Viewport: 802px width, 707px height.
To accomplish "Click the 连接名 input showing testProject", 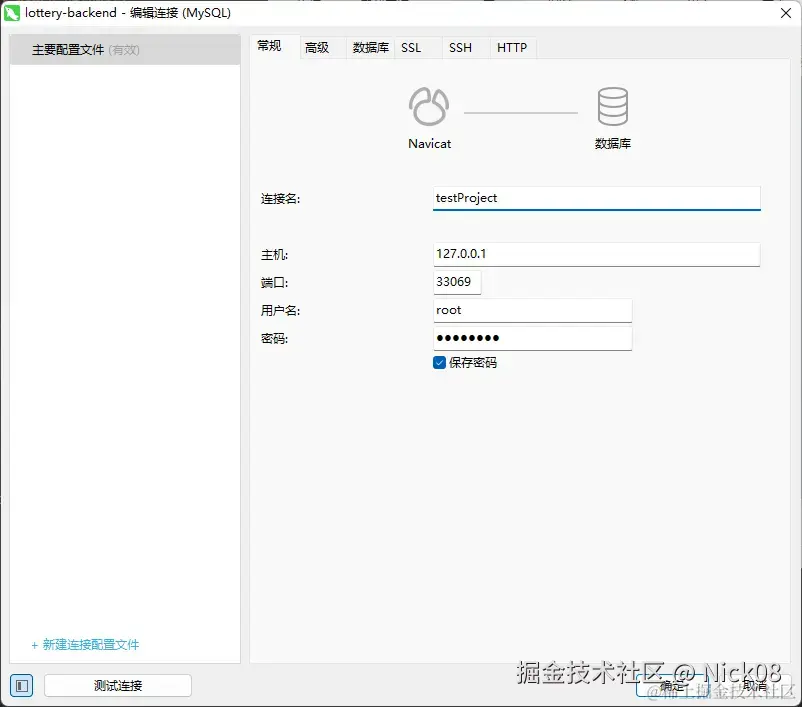I will (x=596, y=198).
